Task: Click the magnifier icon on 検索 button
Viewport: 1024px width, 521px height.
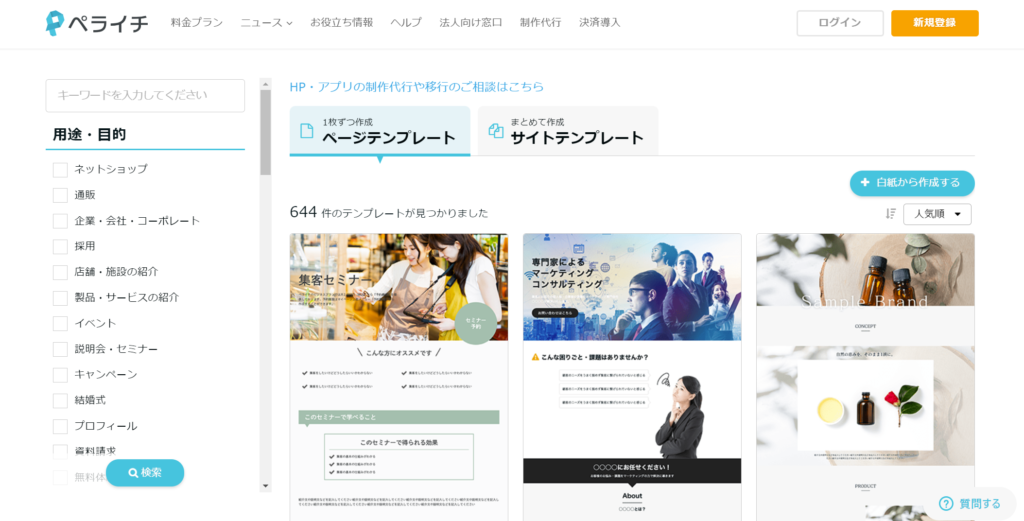Action: [x=132, y=473]
